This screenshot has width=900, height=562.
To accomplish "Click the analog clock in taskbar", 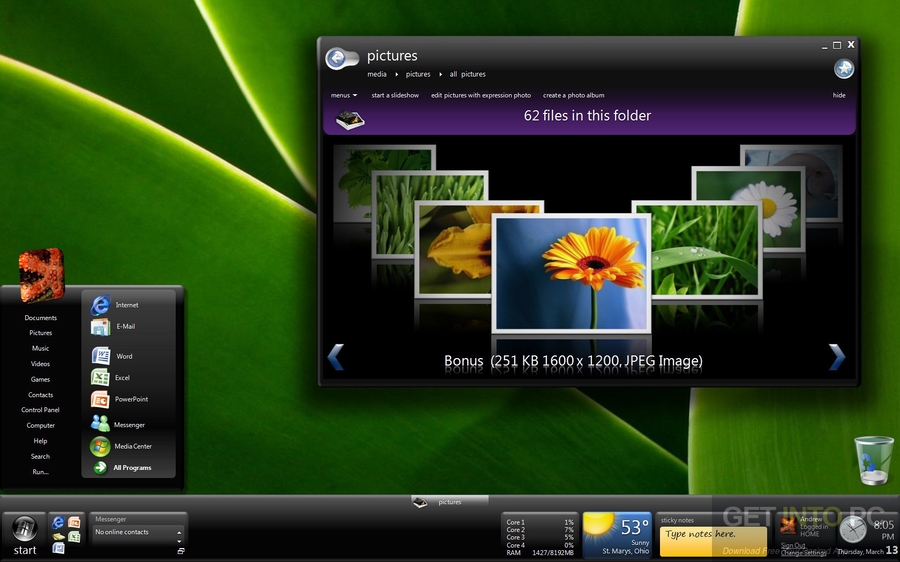I will [852, 529].
